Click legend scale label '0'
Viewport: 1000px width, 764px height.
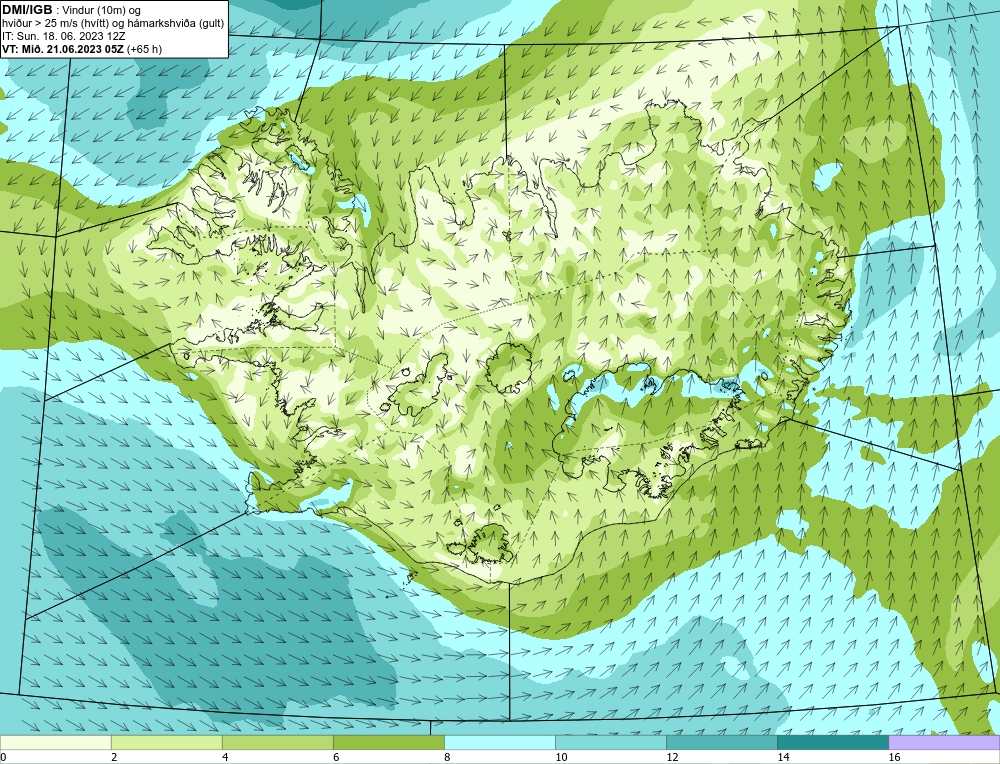click(x=3, y=757)
